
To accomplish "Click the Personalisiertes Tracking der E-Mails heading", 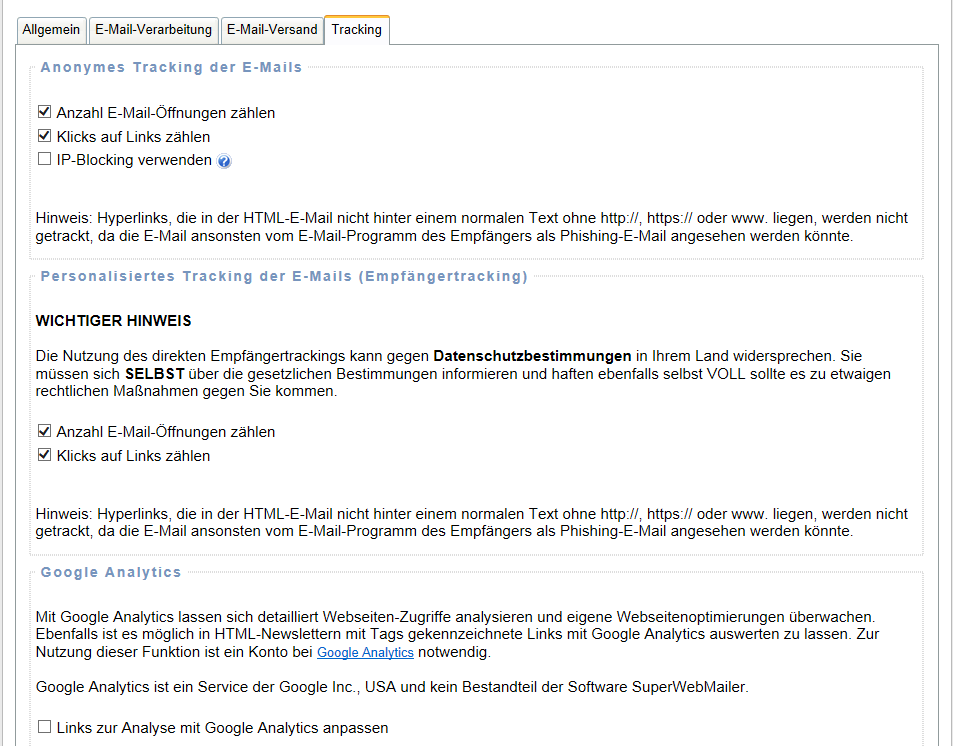I will [284, 277].
